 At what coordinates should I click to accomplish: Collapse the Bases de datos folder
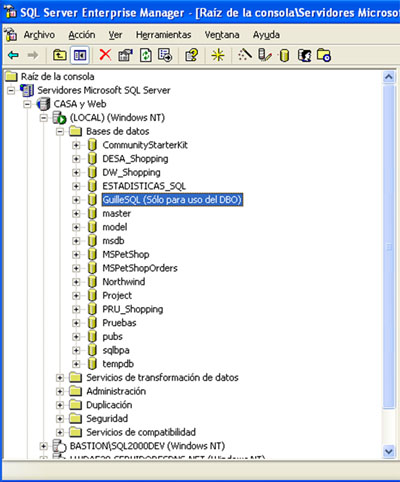click(x=60, y=131)
